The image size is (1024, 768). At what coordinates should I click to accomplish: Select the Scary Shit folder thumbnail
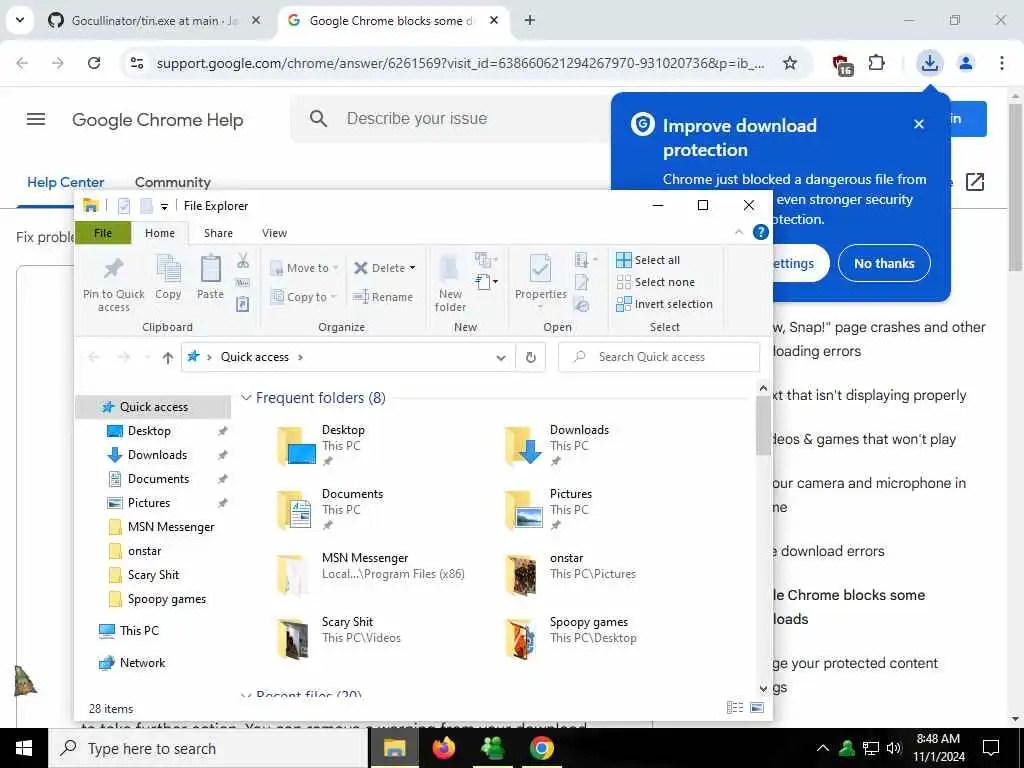pos(293,639)
